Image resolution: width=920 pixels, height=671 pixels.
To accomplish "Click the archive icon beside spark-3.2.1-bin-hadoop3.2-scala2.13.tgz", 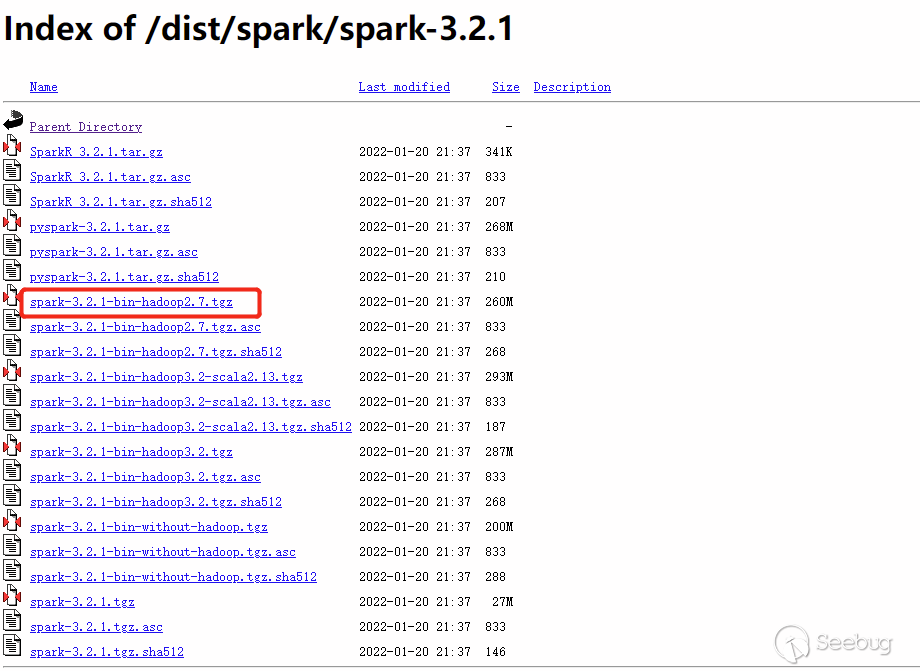I will [12, 371].
